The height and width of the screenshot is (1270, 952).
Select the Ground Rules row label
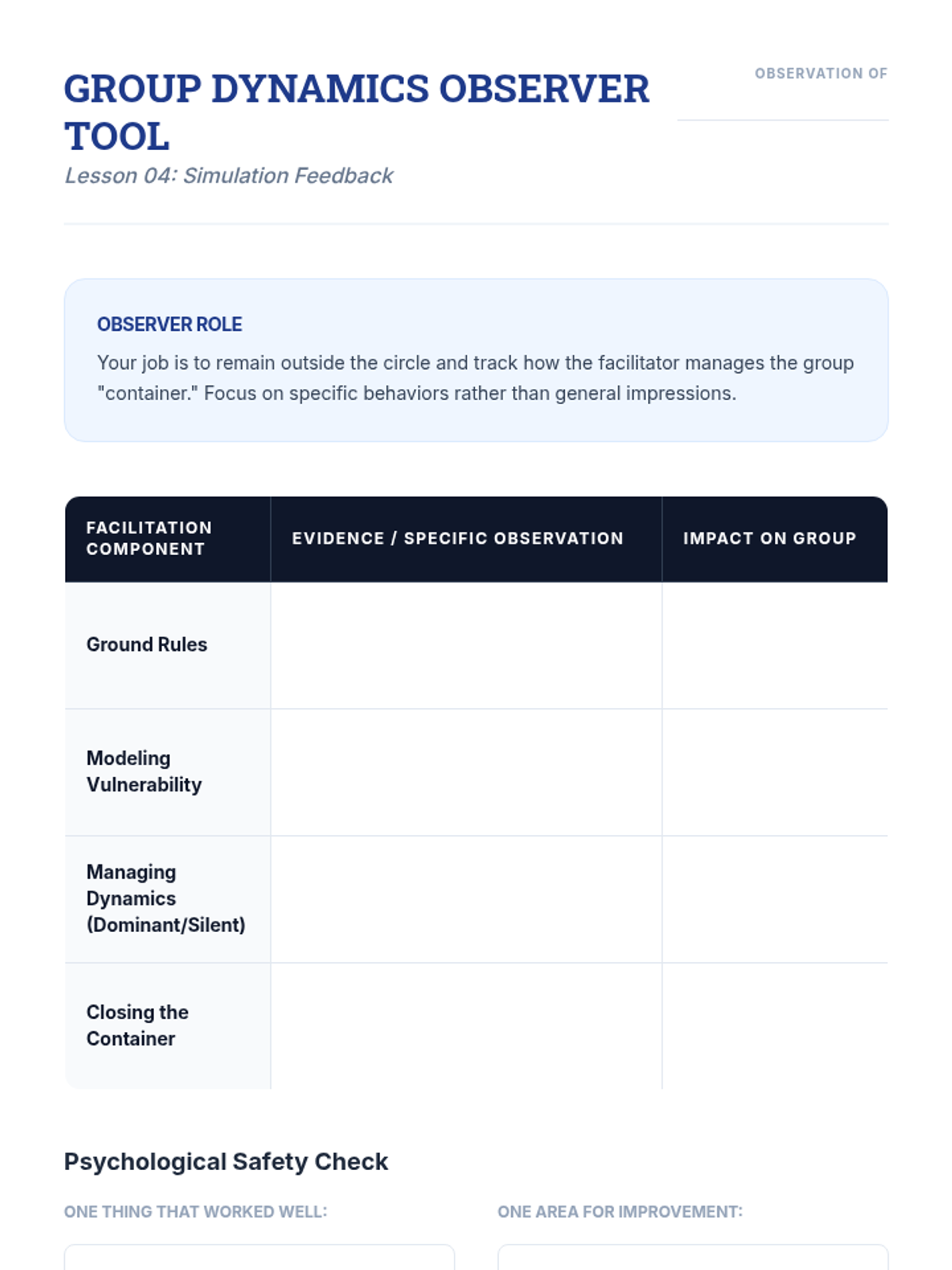[147, 645]
